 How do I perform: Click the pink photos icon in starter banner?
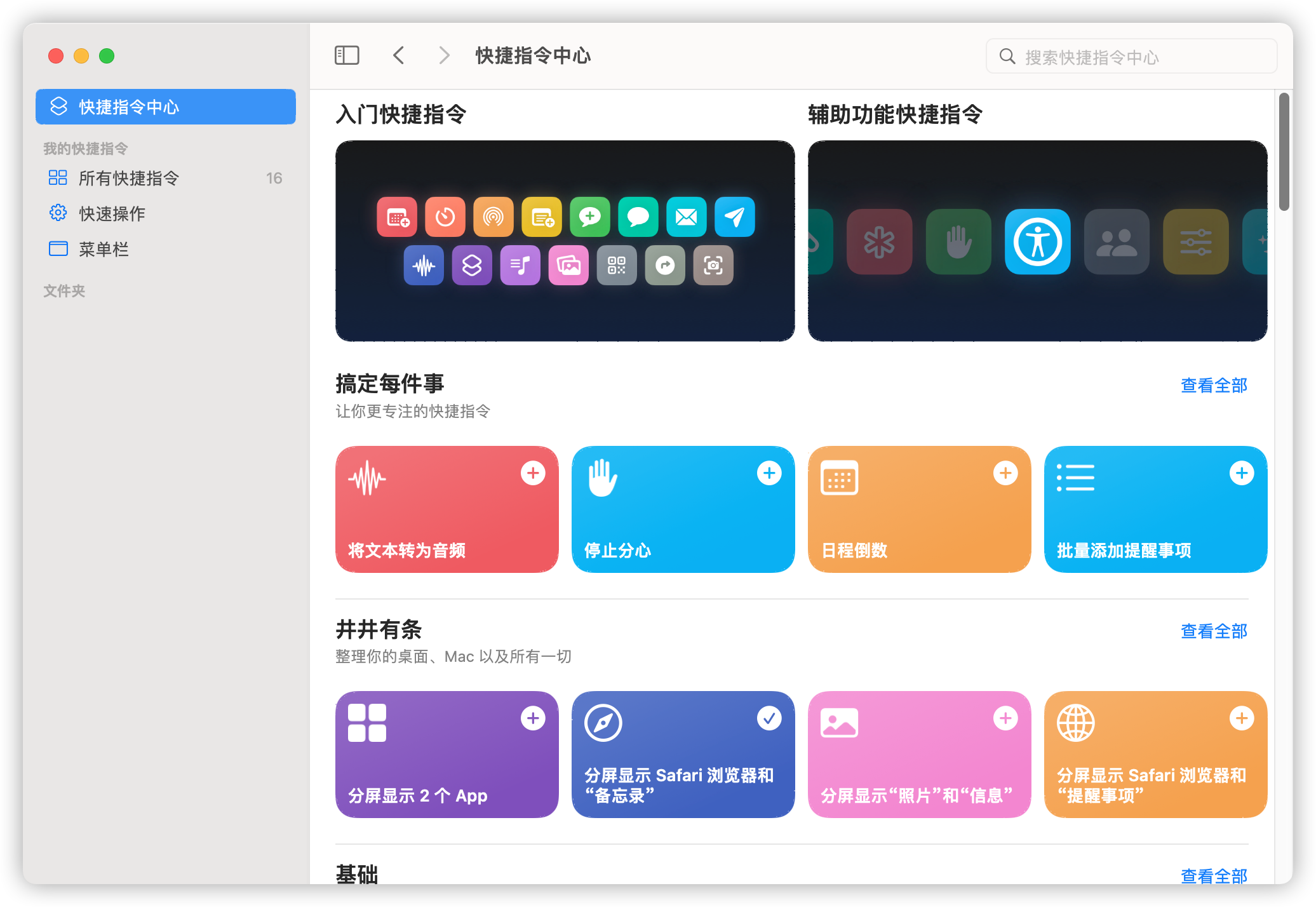pyautogui.click(x=568, y=265)
